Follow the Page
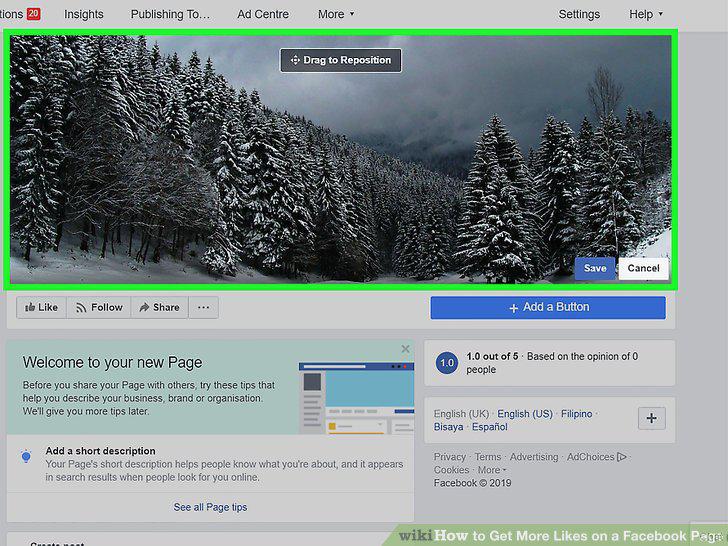Viewport: 728px width, 546px height. coord(99,307)
